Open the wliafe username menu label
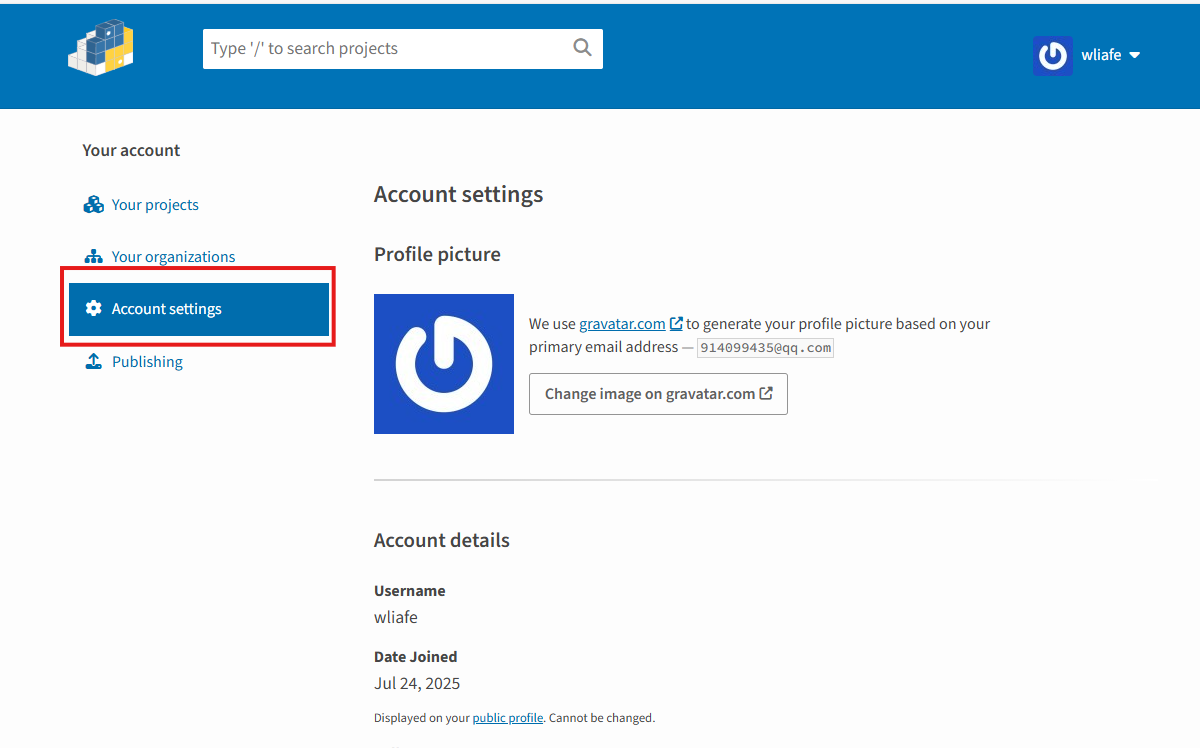Screen dimensions: 1200x748 1101,56
